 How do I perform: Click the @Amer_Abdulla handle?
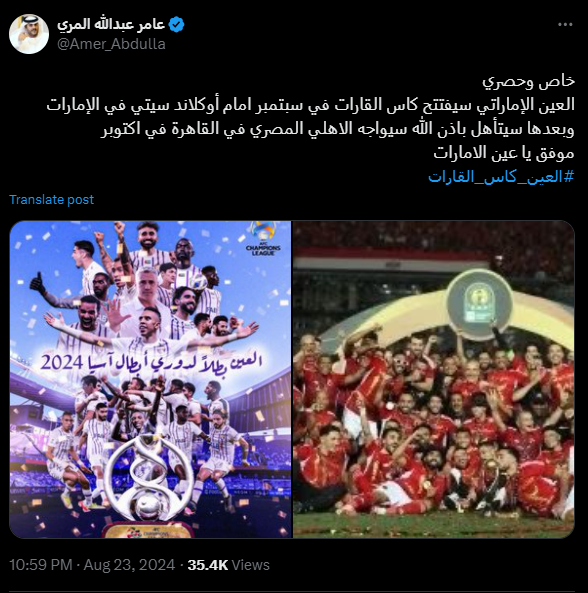tap(111, 44)
